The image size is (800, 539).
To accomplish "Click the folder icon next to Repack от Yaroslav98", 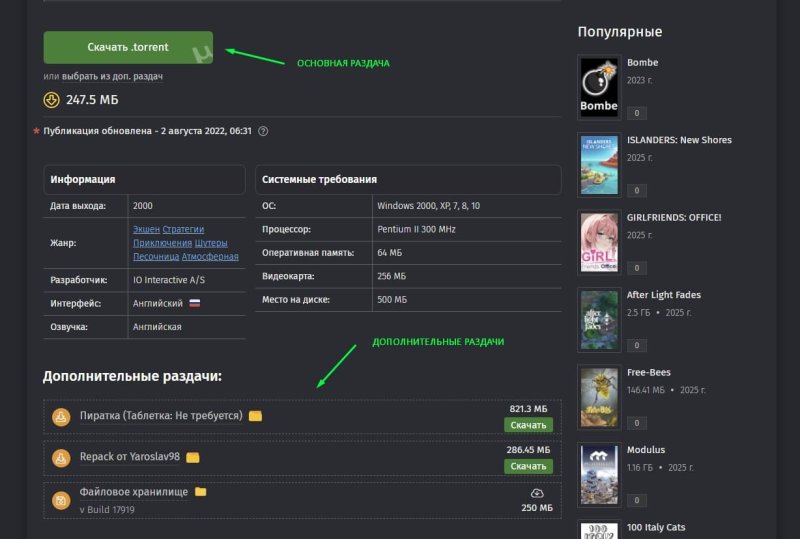I will point(193,457).
